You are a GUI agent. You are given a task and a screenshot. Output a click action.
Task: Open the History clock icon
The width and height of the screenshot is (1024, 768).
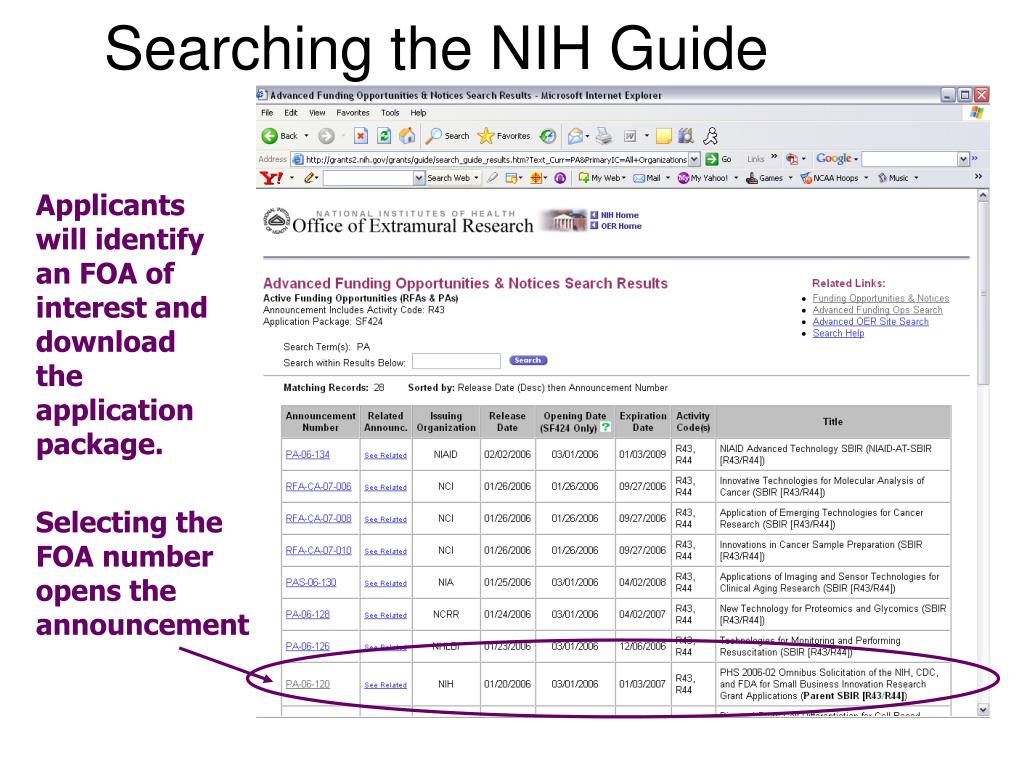coord(548,136)
